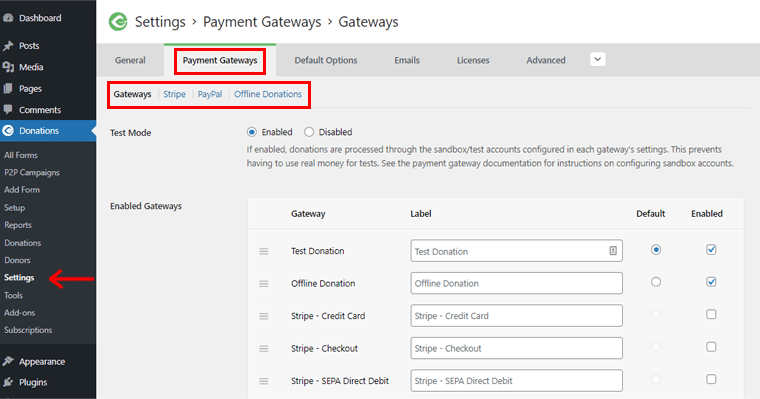This screenshot has height=399, width=760.
Task: Click the Comments bubble icon
Action: point(8,110)
